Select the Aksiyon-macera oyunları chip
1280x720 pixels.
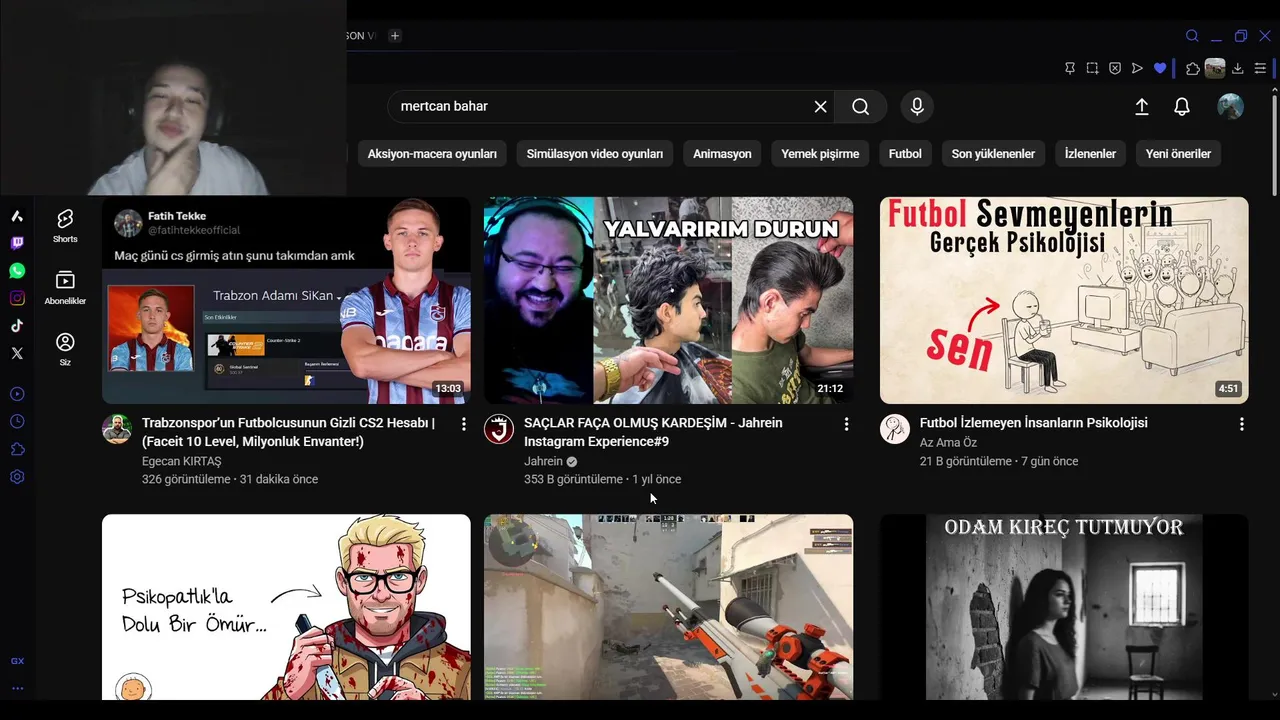coord(432,154)
